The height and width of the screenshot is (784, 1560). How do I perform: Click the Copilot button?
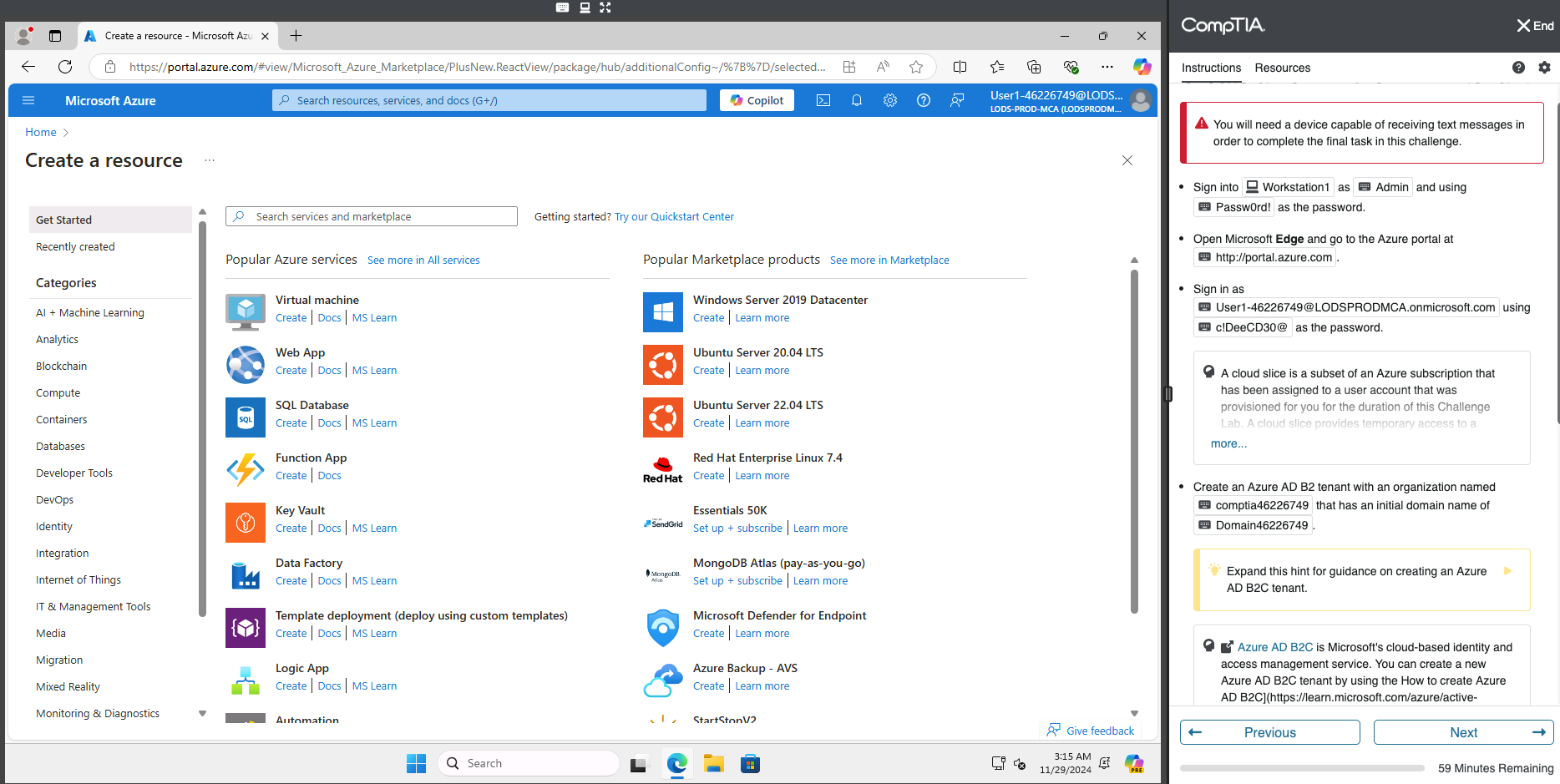coord(757,100)
